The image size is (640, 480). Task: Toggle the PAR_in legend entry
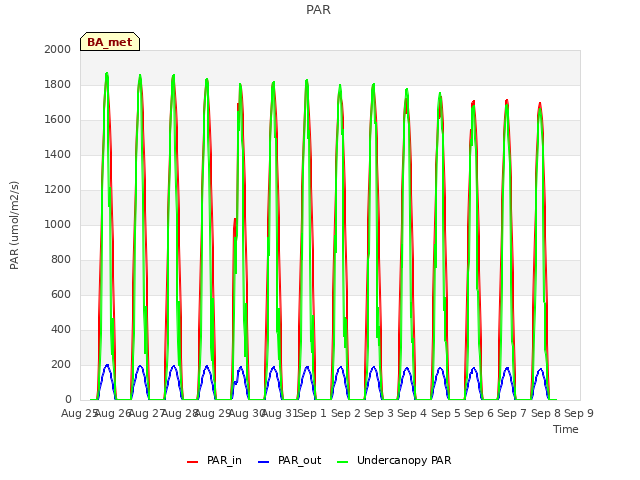[214, 460]
